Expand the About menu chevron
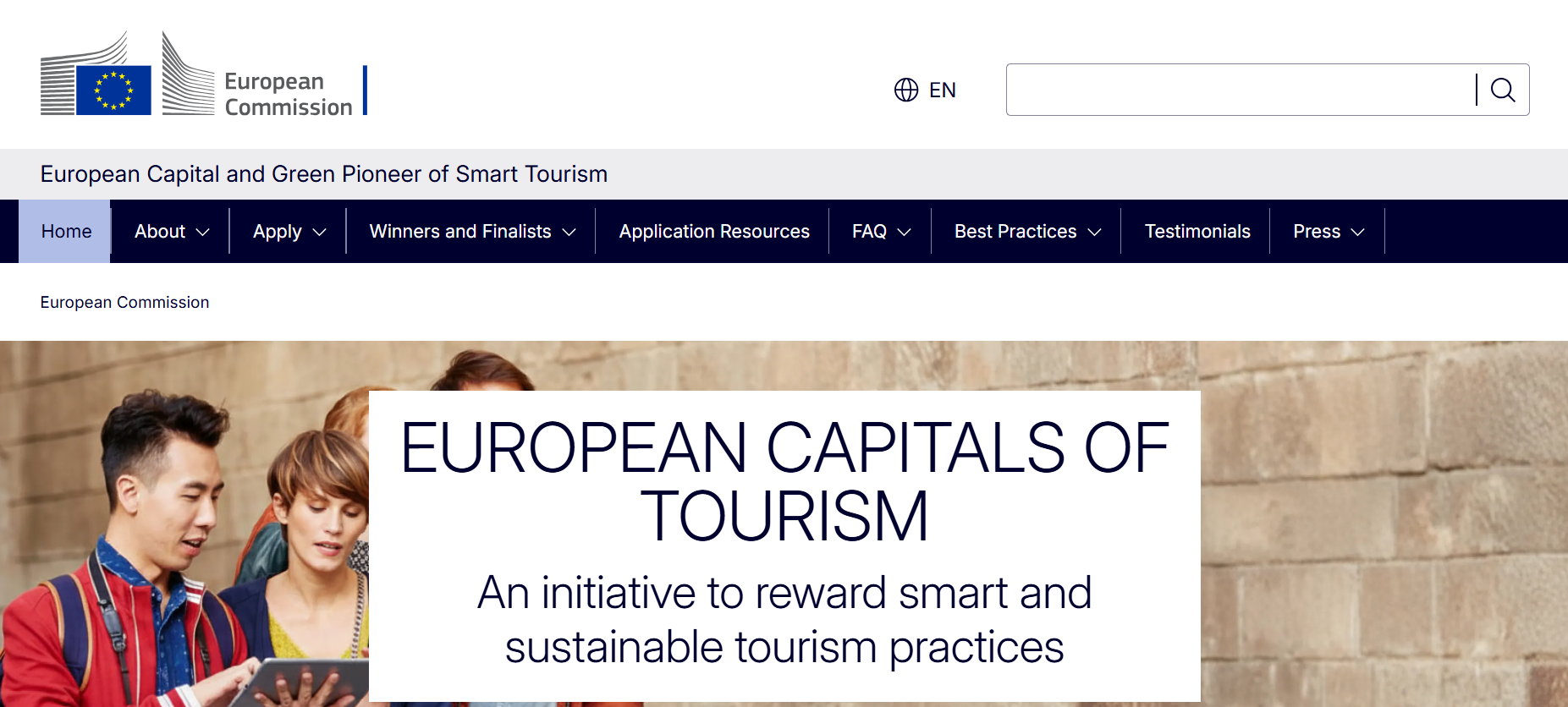The height and width of the screenshot is (707, 1568). coord(203,232)
